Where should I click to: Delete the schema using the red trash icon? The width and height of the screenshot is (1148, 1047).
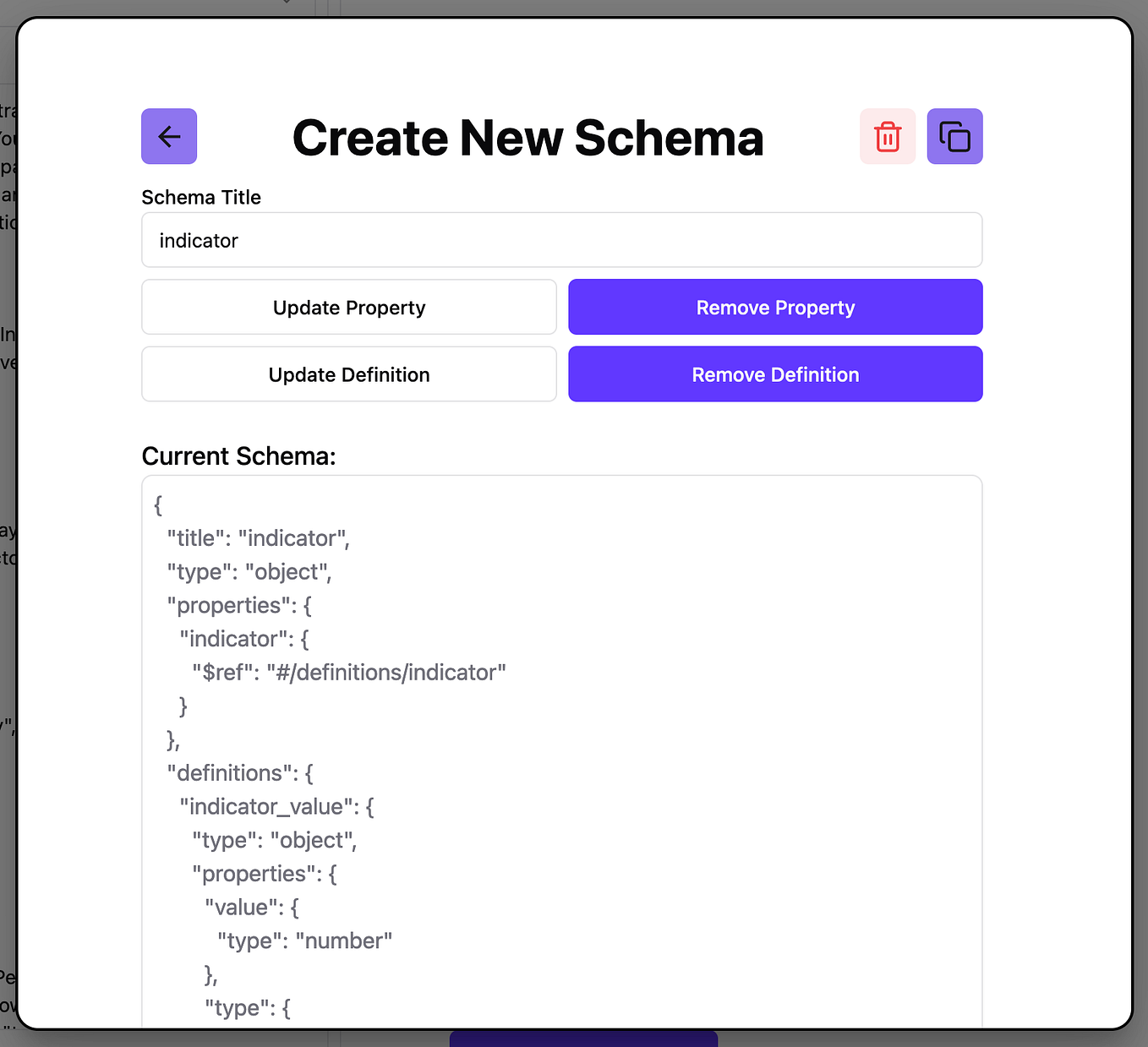click(887, 135)
